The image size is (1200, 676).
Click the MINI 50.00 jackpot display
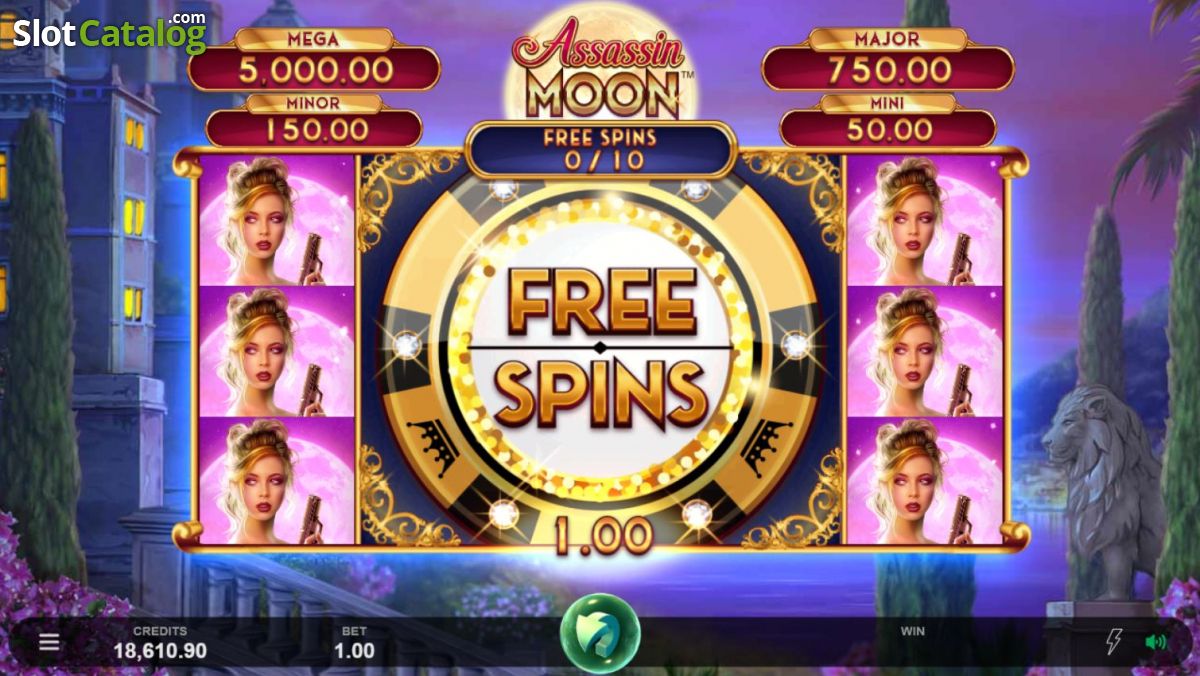[888, 120]
